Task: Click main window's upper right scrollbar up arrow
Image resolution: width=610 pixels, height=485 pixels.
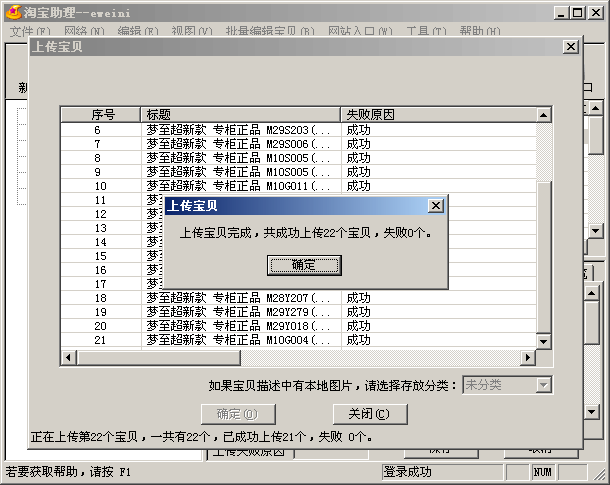Action: 595,108
